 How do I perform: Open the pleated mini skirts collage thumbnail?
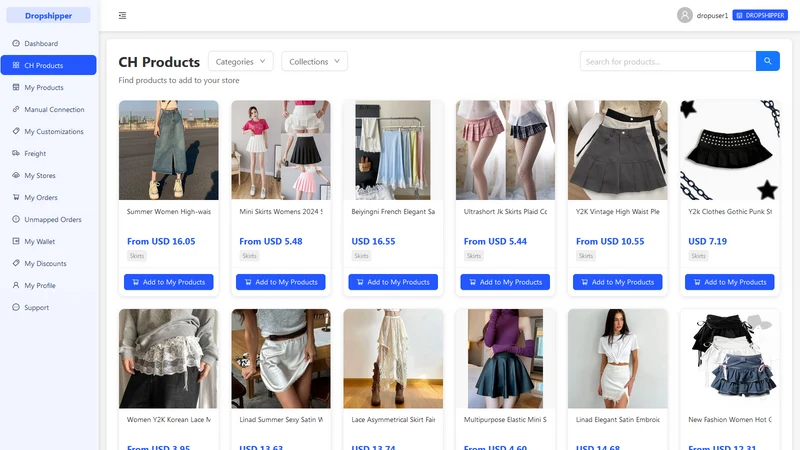[x=281, y=150]
